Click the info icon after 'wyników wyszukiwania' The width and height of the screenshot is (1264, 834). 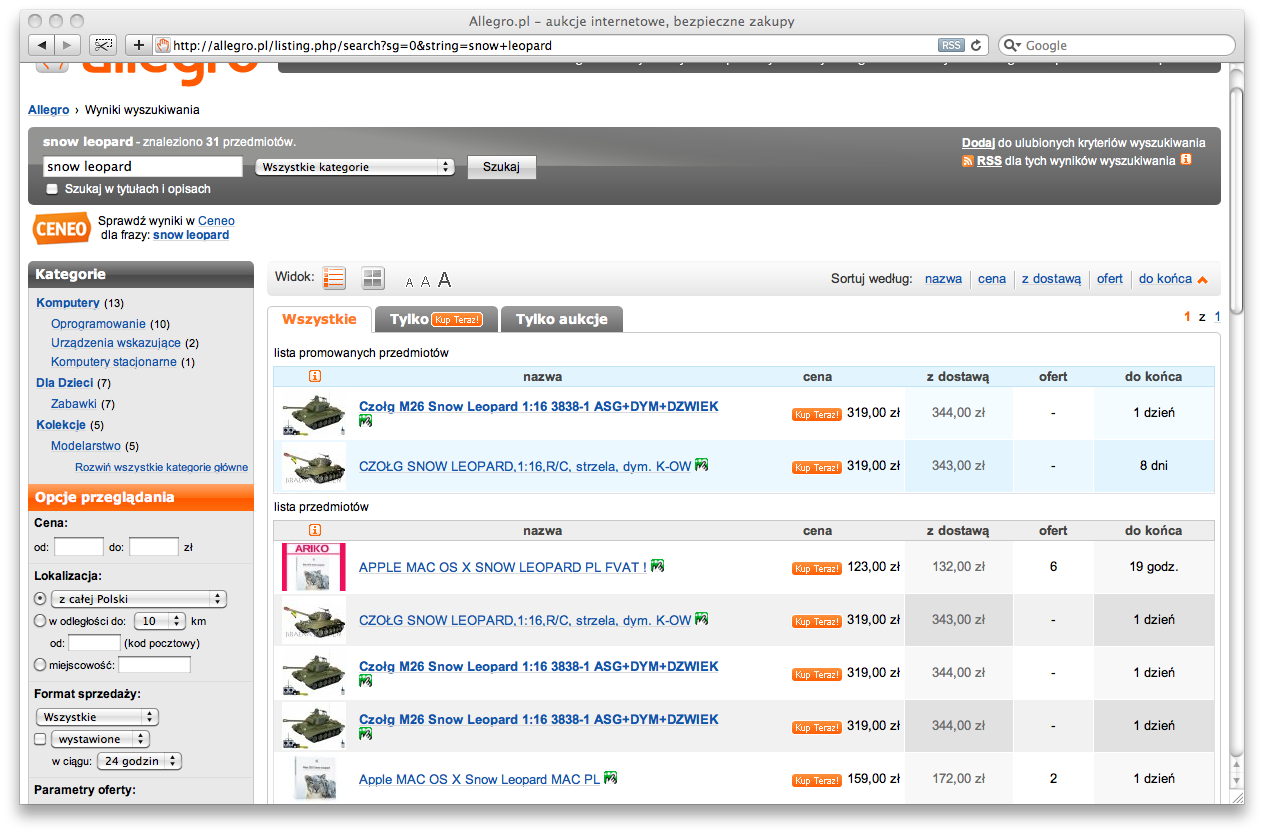tap(1186, 160)
